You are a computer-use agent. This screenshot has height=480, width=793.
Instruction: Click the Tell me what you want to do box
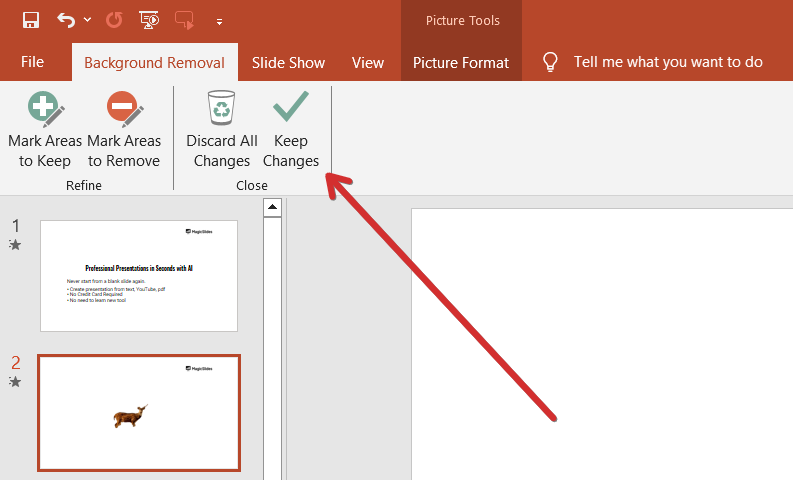coord(668,62)
